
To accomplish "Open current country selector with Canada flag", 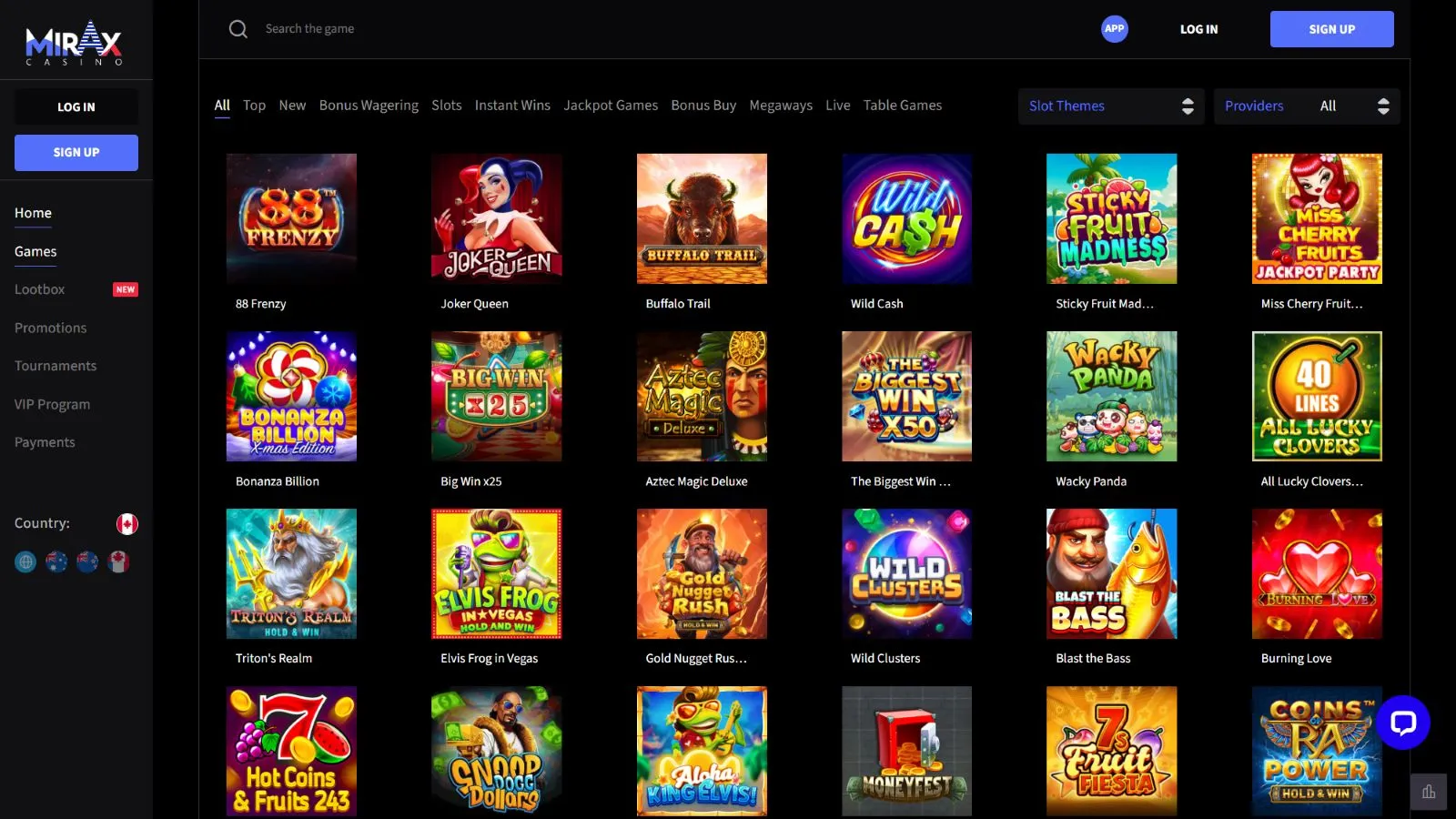I will [126, 524].
